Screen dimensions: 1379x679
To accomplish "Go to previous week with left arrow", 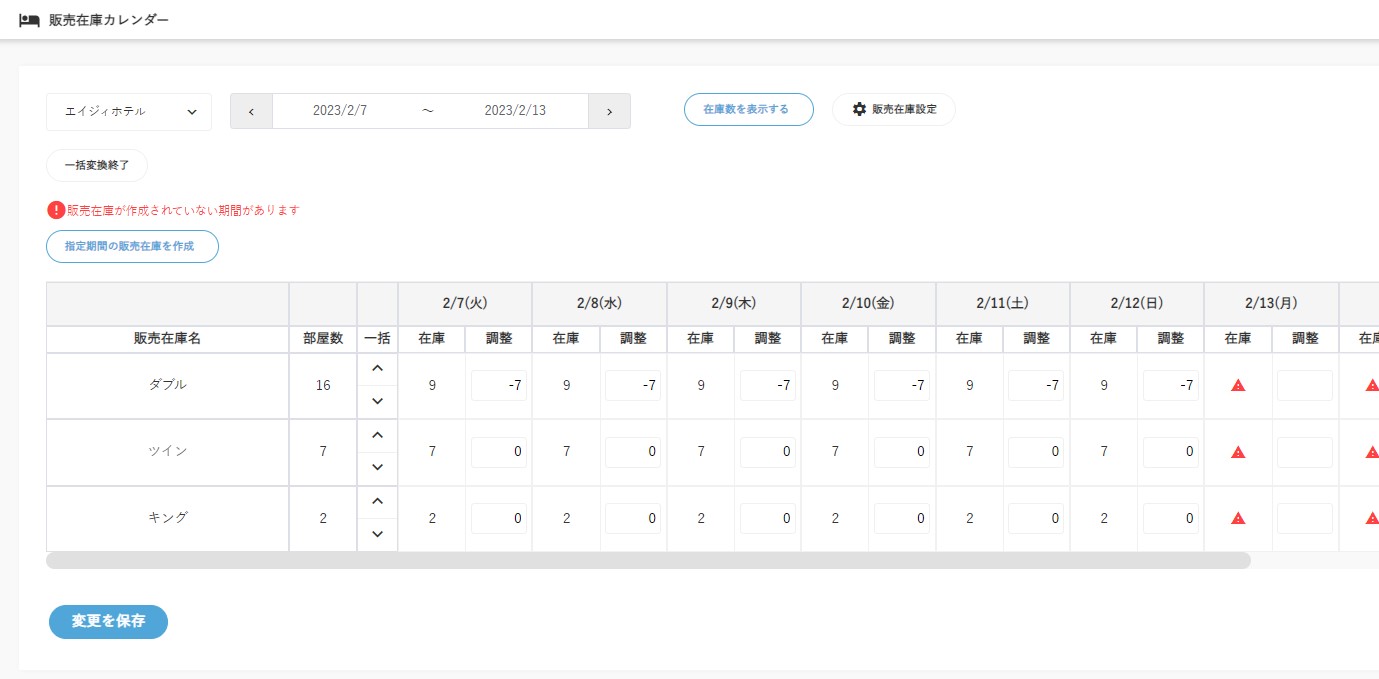I will point(251,111).
